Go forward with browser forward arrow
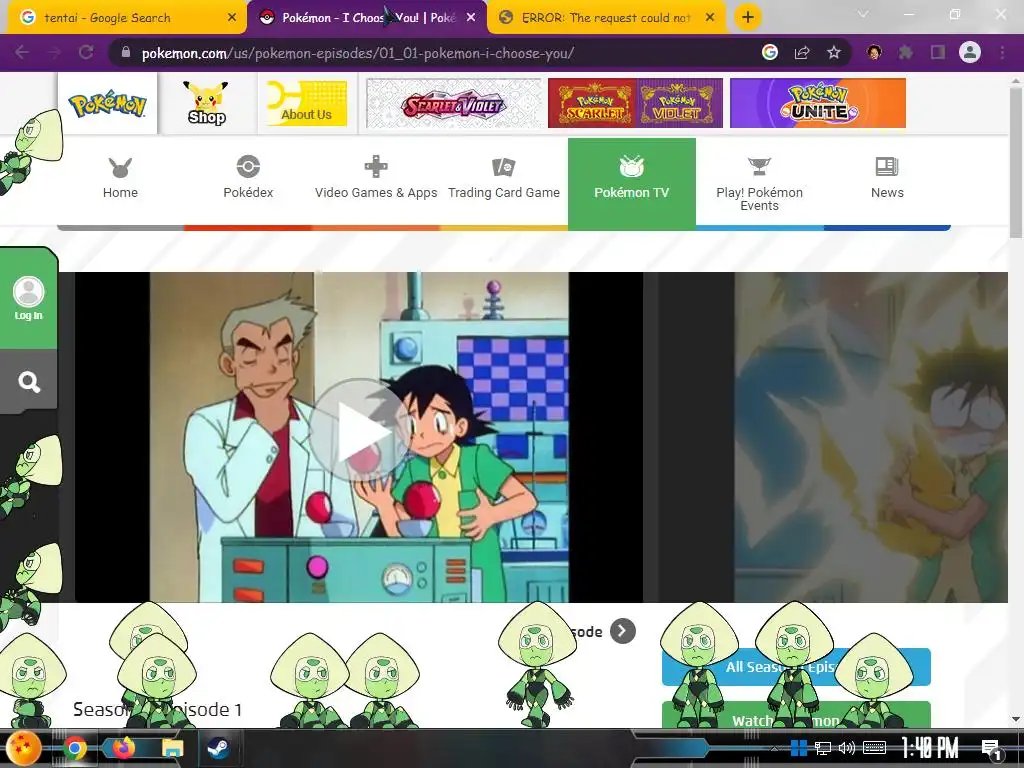The width and height of the screenshot is (1024, 768). pyautogui.click(x=54, y=52)
